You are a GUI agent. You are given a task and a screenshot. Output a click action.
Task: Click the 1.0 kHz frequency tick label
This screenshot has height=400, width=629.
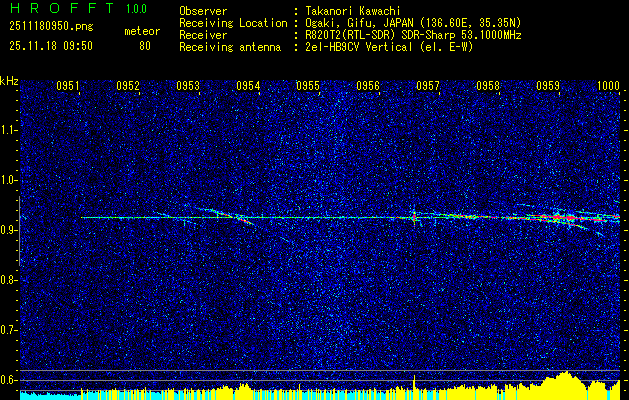click(9, 180)
